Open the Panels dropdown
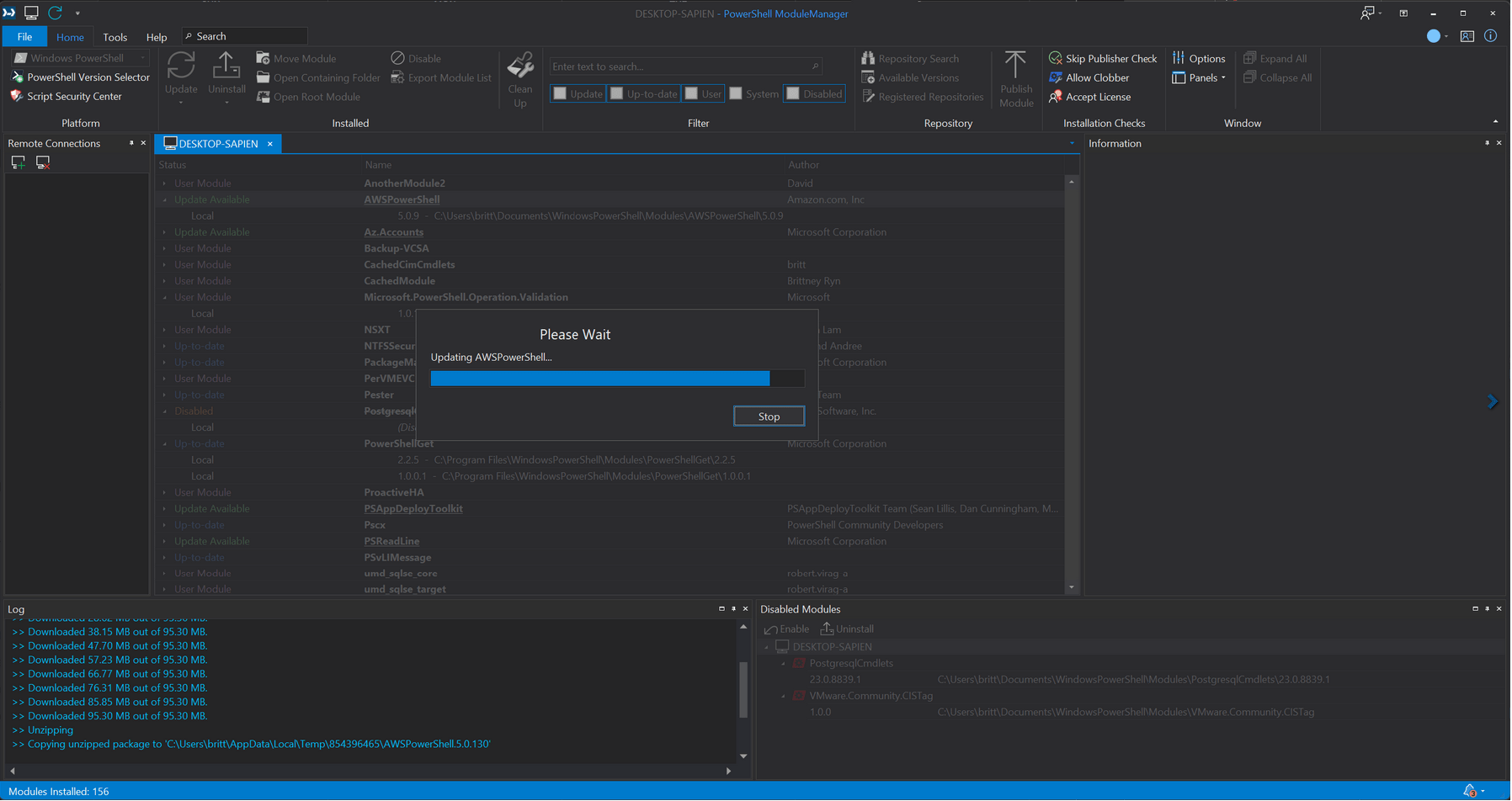Viewport: 1512px width, 801px height. [1199, 78]
